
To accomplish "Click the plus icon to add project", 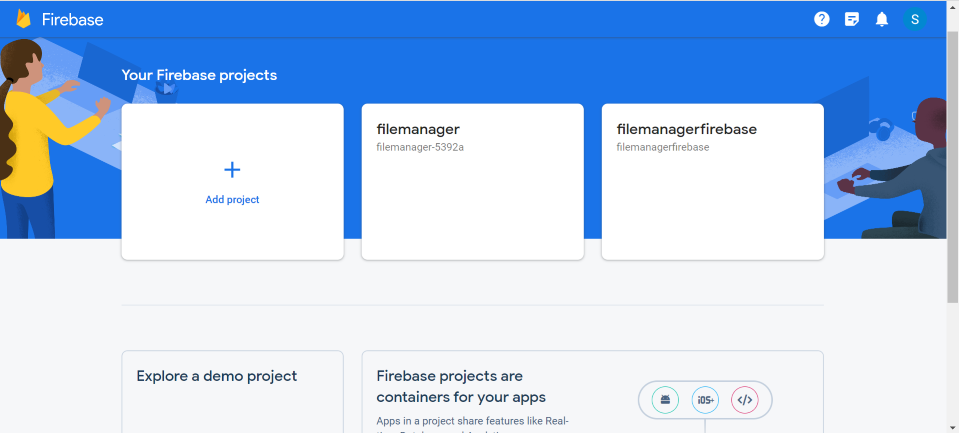I will pos(232,170).
